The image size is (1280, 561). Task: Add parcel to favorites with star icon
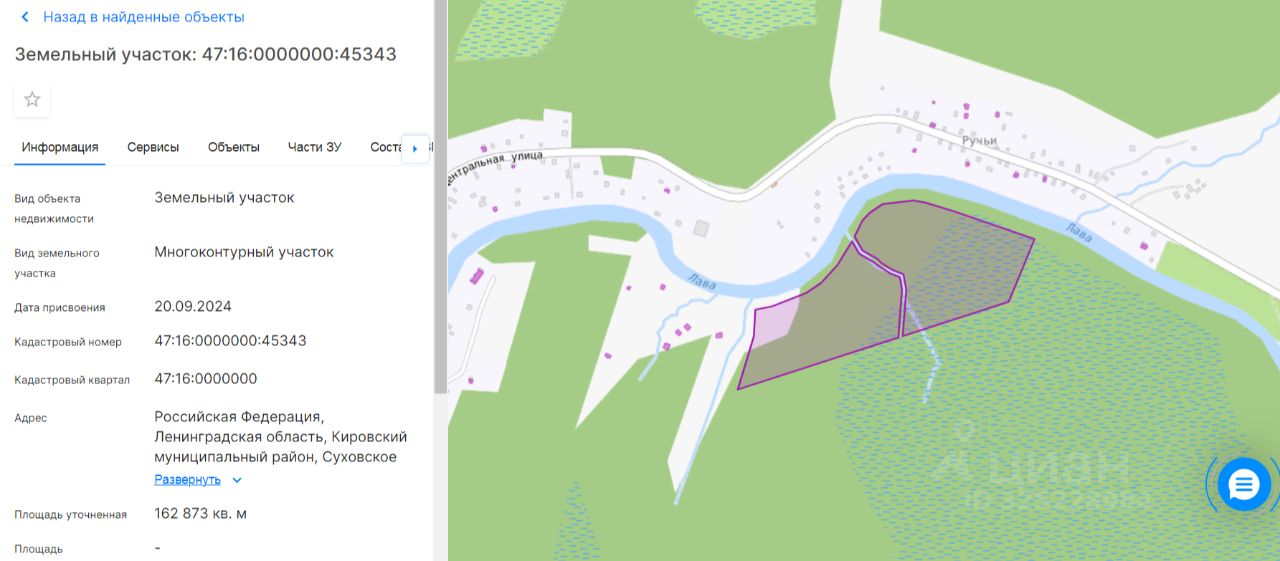(x=32, y=99)
